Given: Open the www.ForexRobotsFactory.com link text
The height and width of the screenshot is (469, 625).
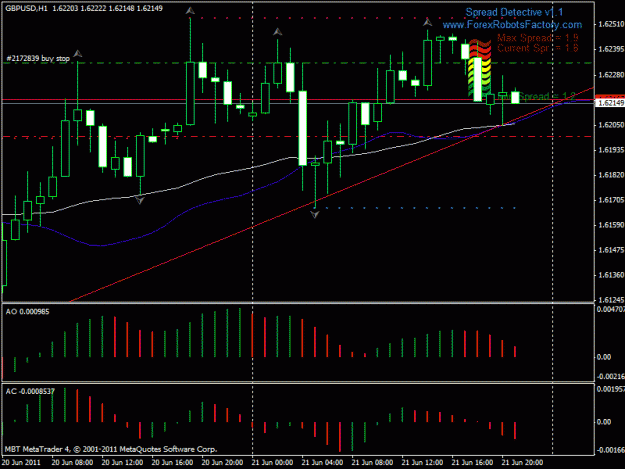Looking at the screenshot, I should pyautogui.click(x=512, y=25).
